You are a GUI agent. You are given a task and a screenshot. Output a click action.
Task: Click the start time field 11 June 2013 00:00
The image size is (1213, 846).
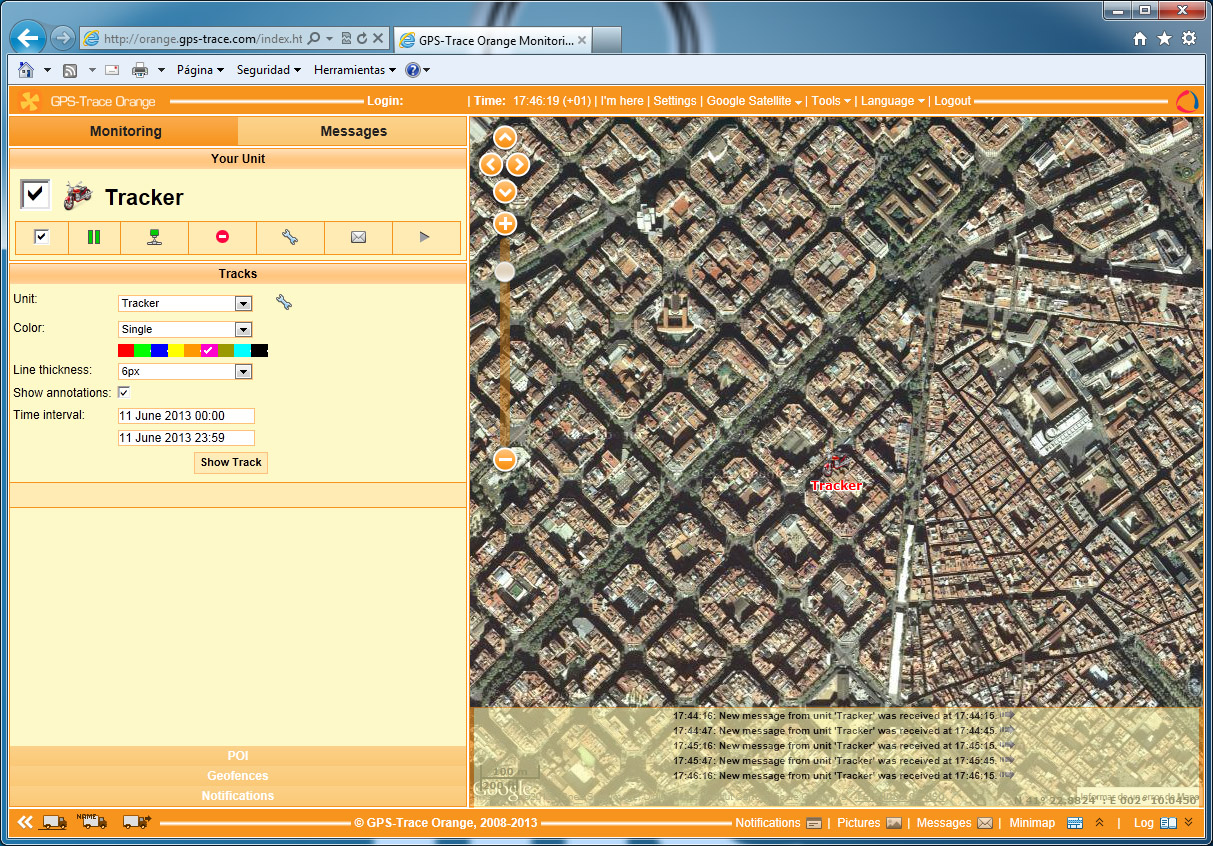click(186, 416)
